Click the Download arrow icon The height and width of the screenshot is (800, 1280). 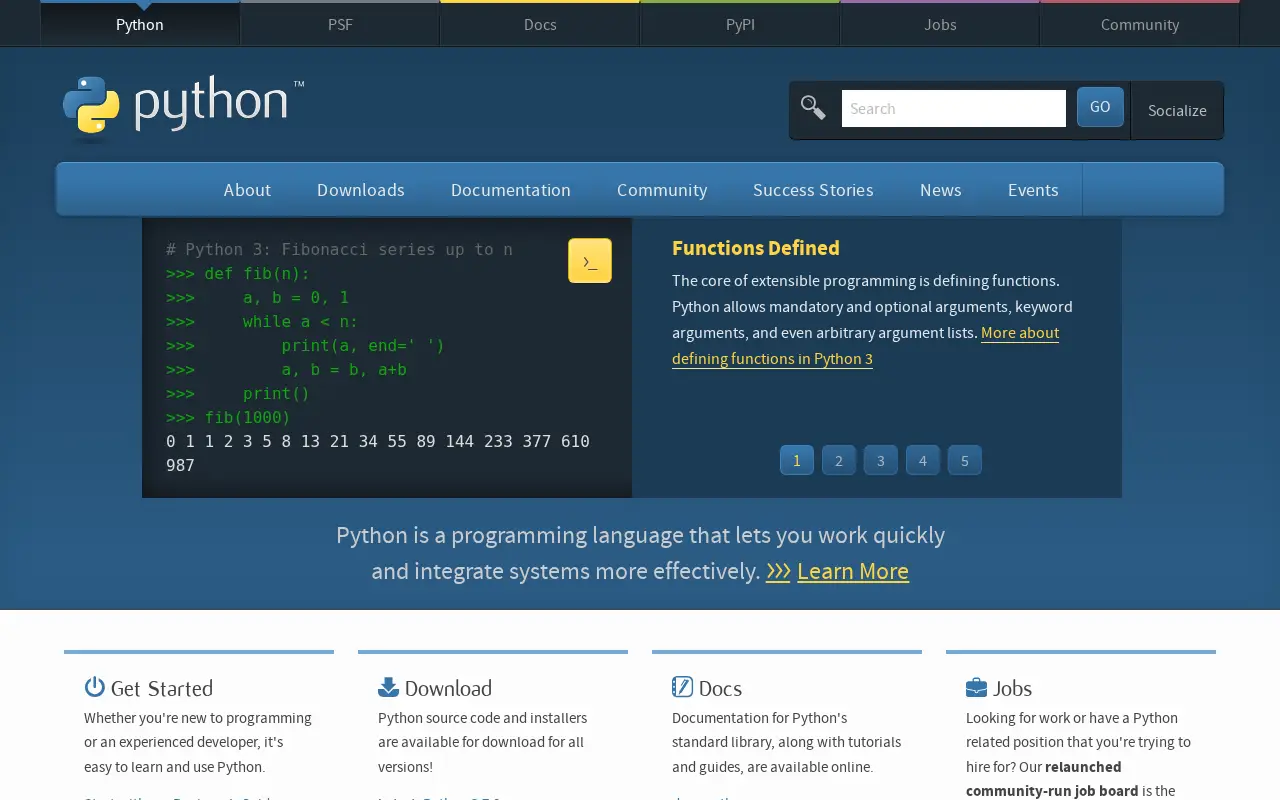pyautogui.click(x=388, y=686)
